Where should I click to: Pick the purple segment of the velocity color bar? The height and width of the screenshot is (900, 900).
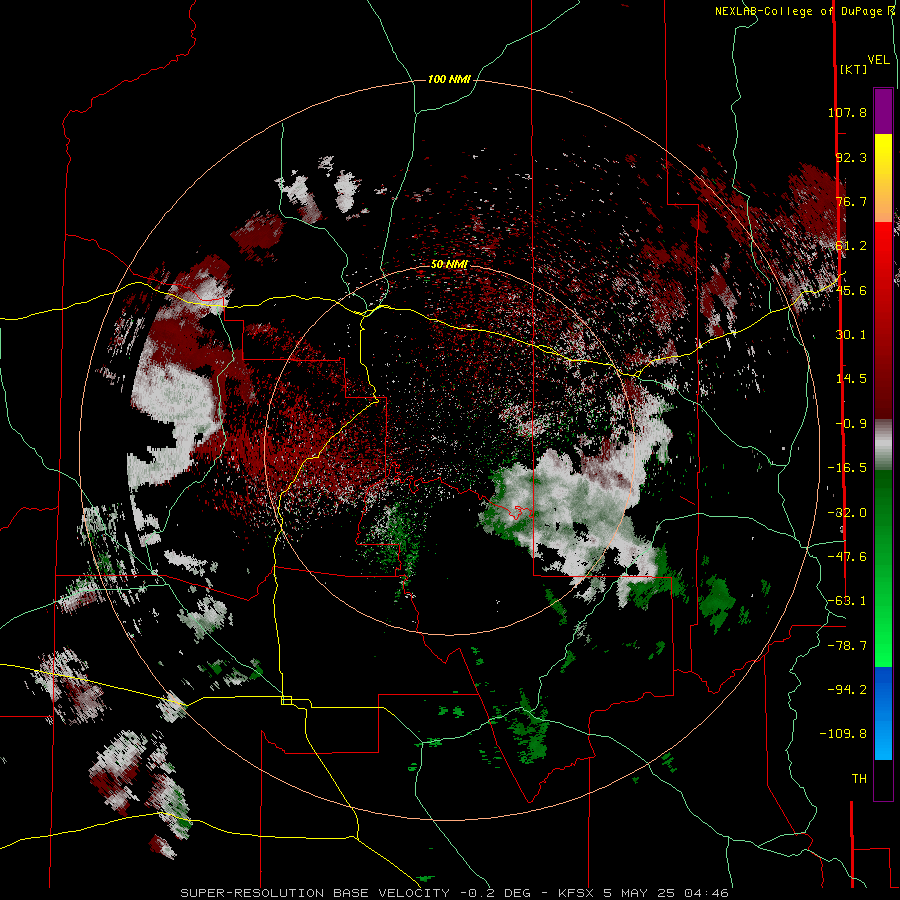883,111
